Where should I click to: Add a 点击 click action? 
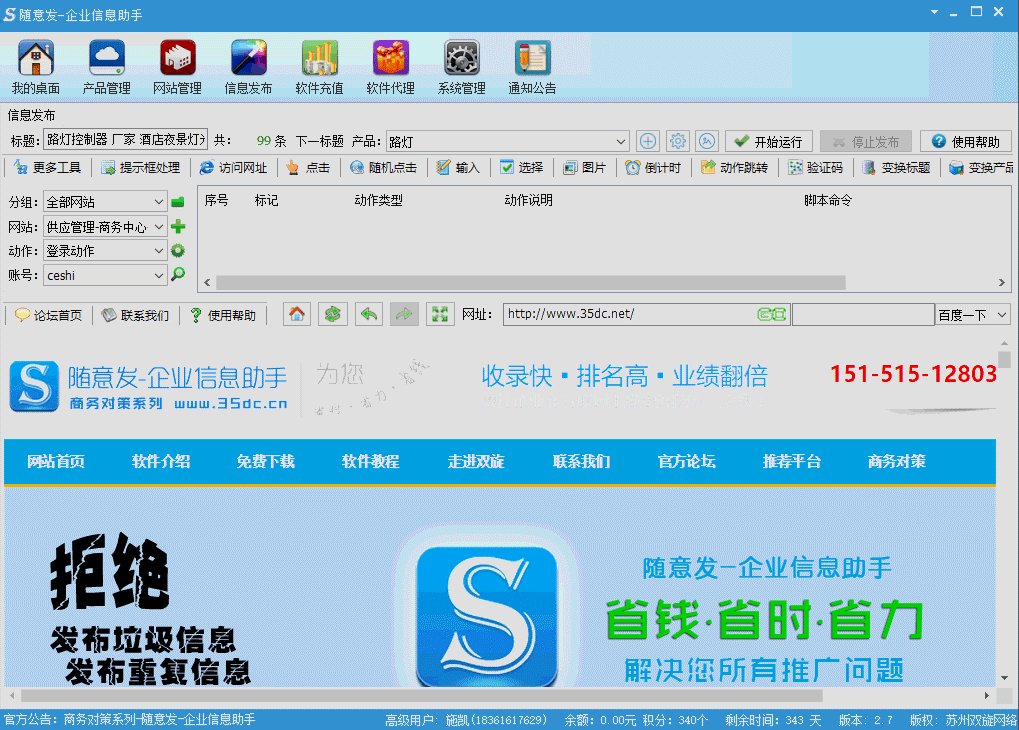[309, 168]
